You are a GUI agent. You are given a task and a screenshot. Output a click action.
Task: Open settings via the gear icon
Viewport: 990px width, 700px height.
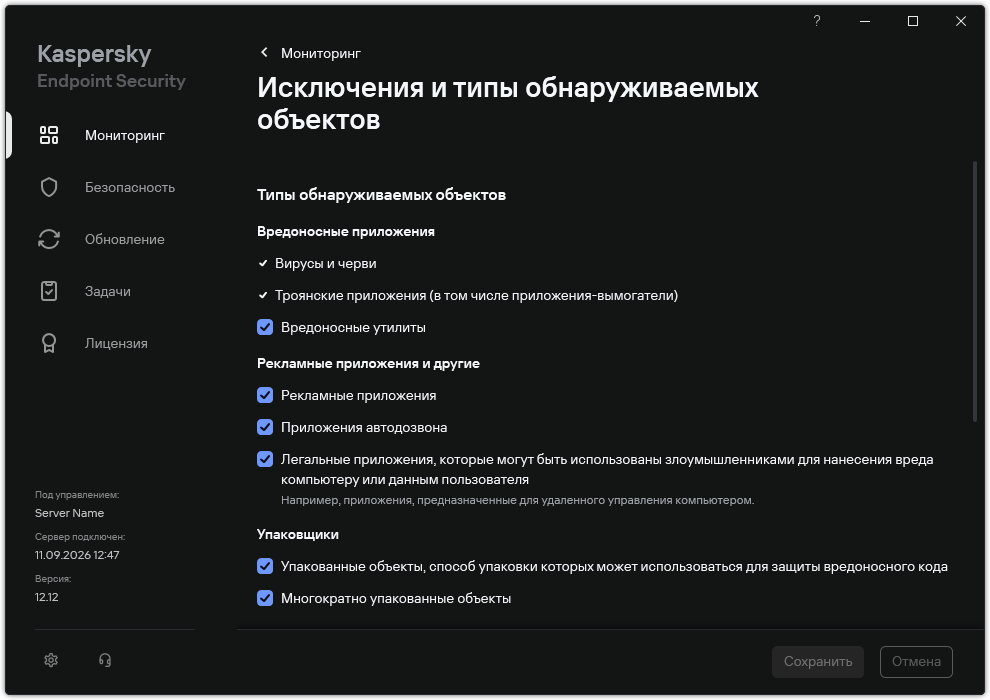(x=51, y=660)
